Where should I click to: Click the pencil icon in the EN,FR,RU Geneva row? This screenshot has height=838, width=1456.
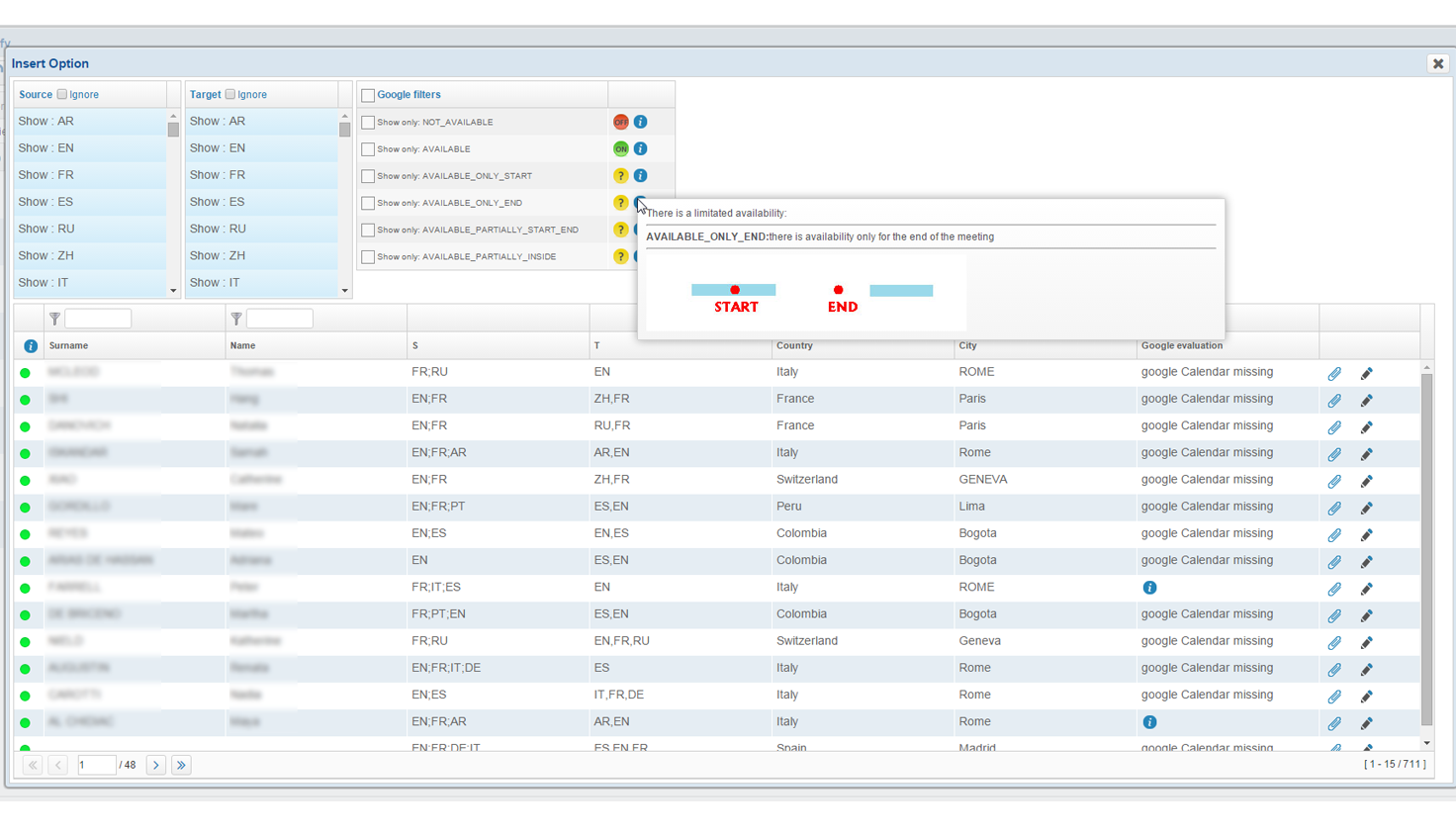tap(1367, 642)
